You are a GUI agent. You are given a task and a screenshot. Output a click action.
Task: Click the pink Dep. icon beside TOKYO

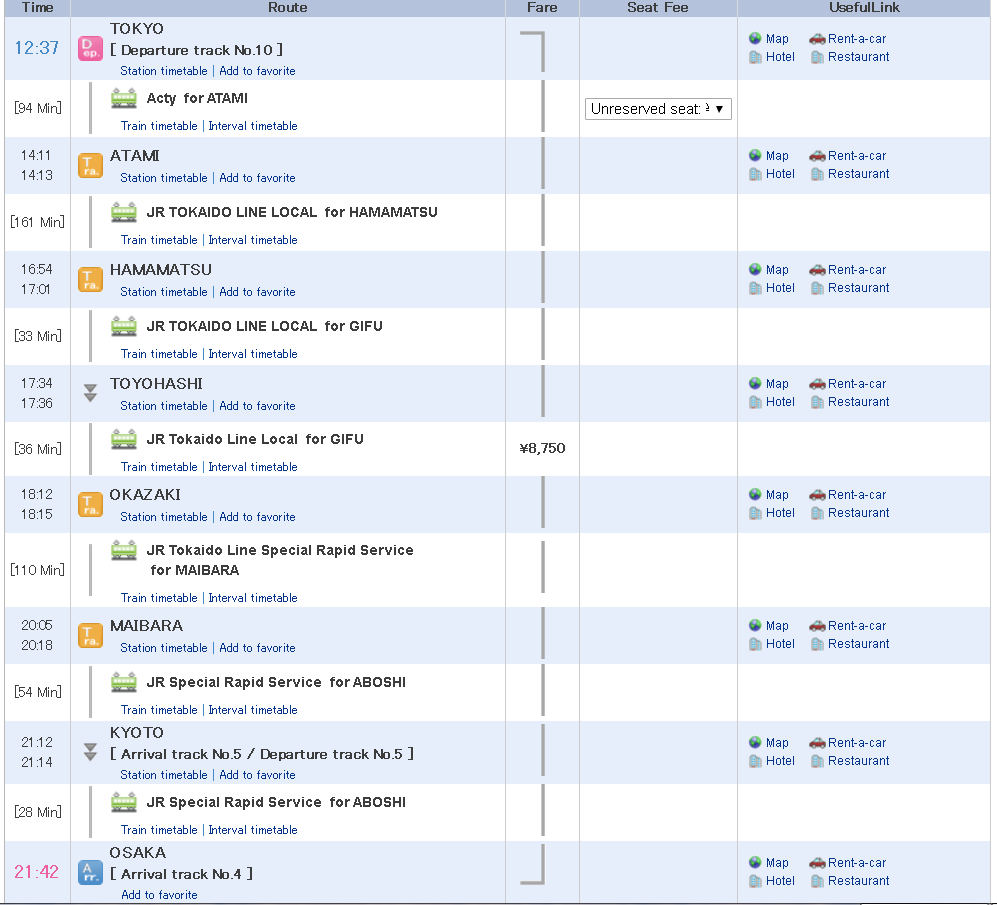click(91, 49)
